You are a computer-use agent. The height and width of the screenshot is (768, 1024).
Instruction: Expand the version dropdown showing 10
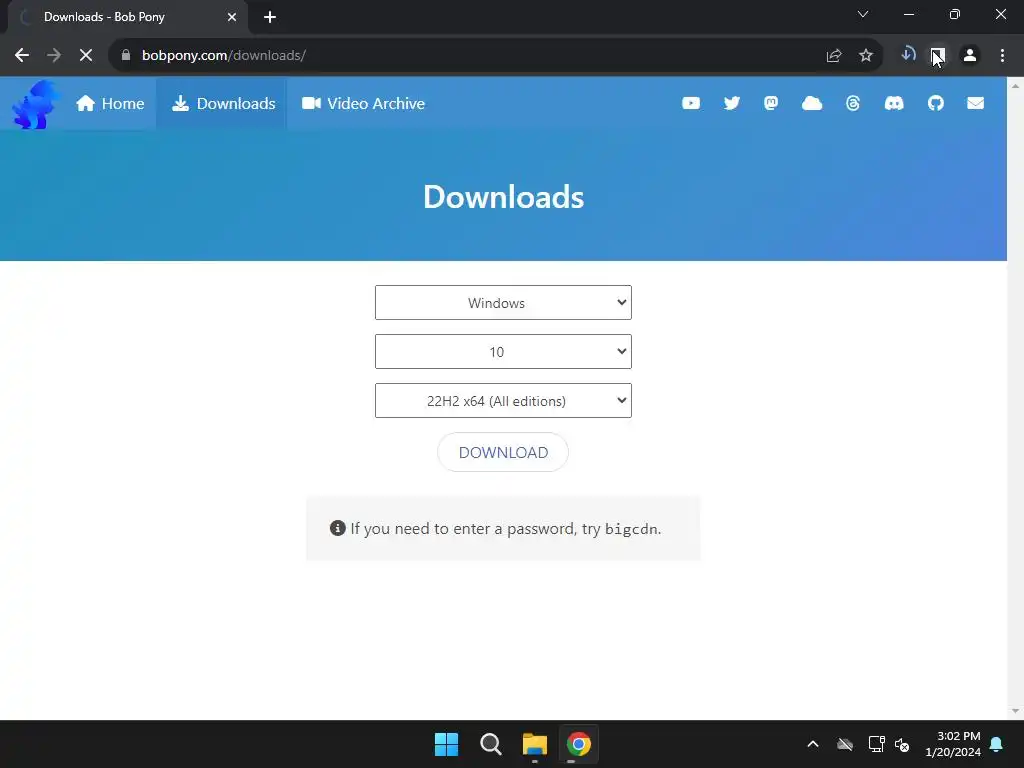pyautogui.click(x=503, y=351)
